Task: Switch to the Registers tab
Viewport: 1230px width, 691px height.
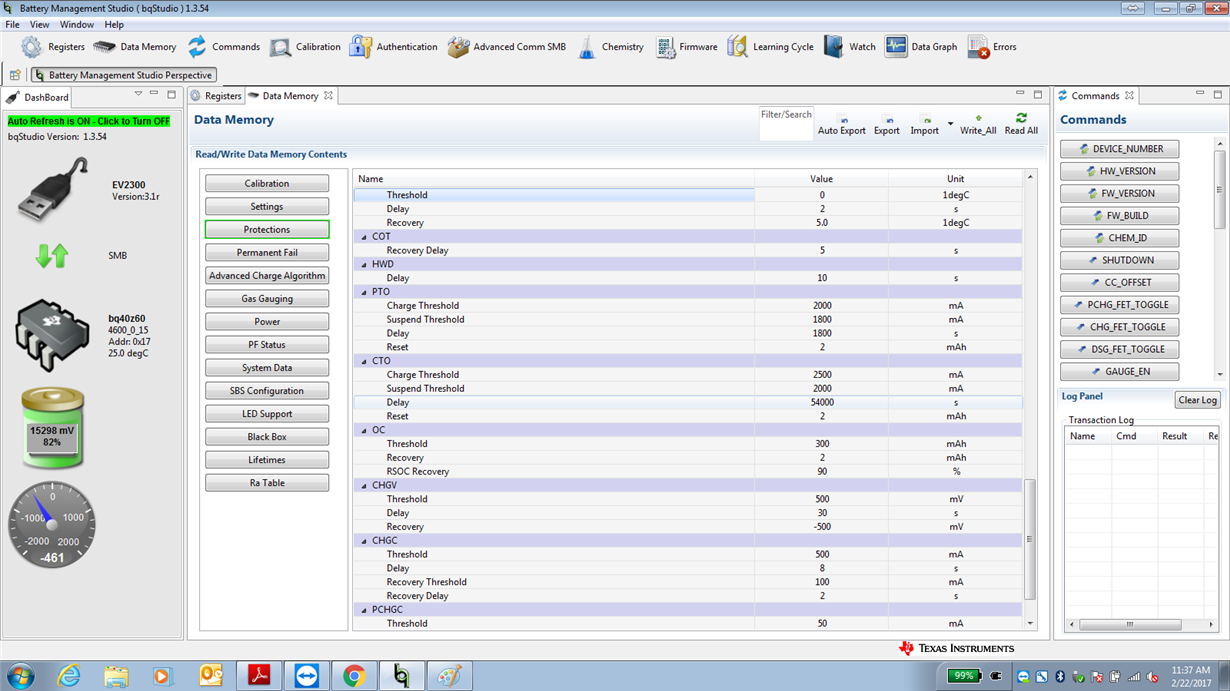Action: click(216, 96)
